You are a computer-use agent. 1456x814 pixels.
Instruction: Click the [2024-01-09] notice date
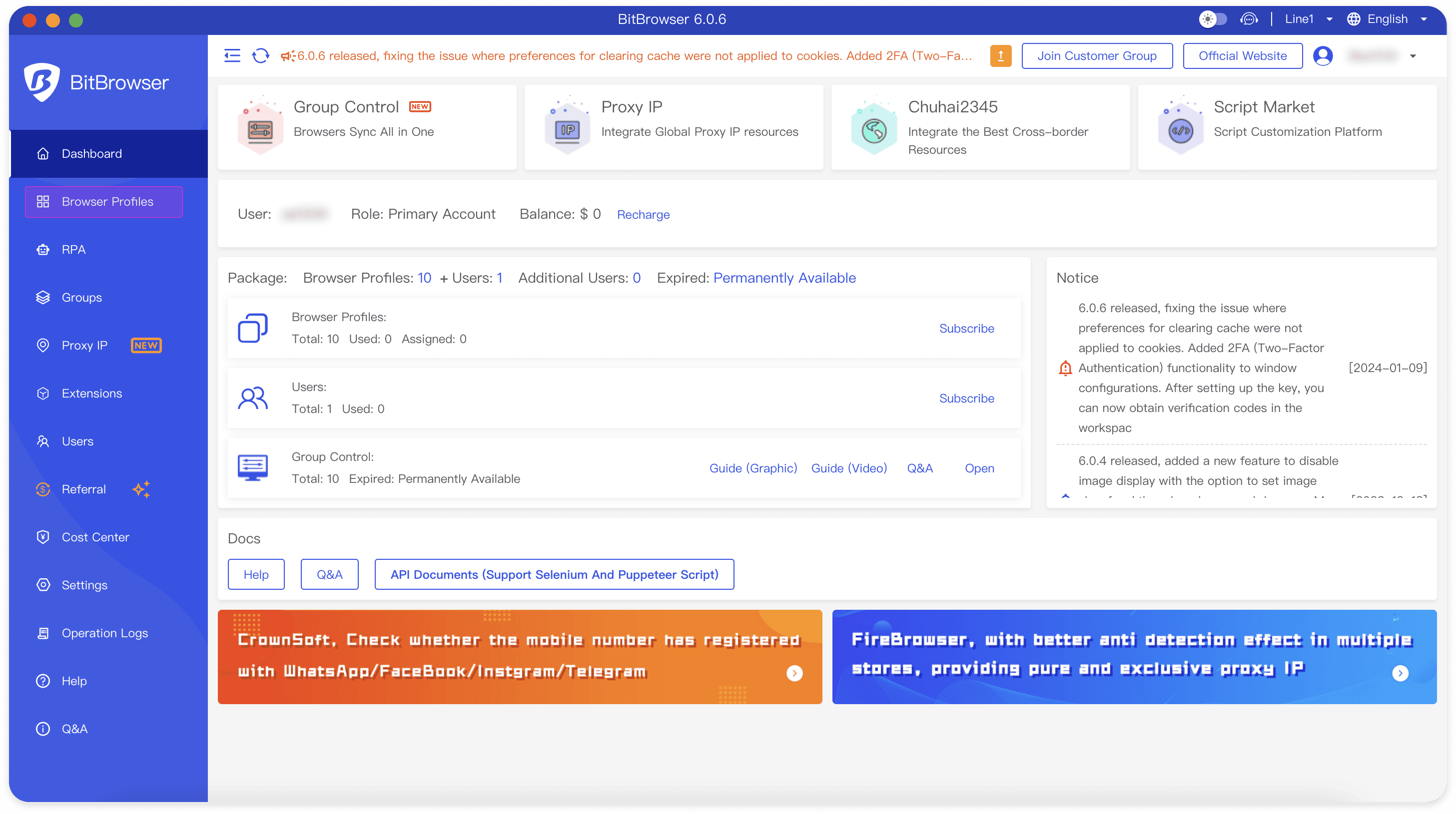point(1388,368)
